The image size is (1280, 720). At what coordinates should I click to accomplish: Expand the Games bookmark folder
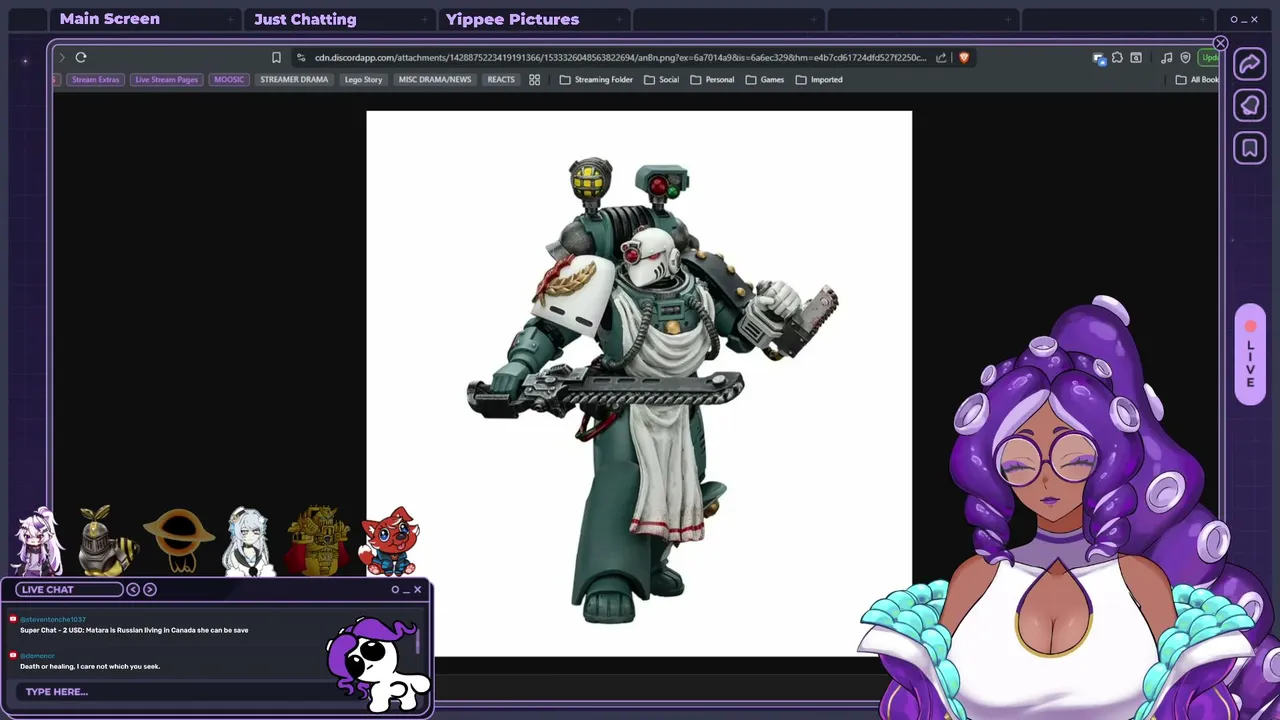(x=765, y=80)
